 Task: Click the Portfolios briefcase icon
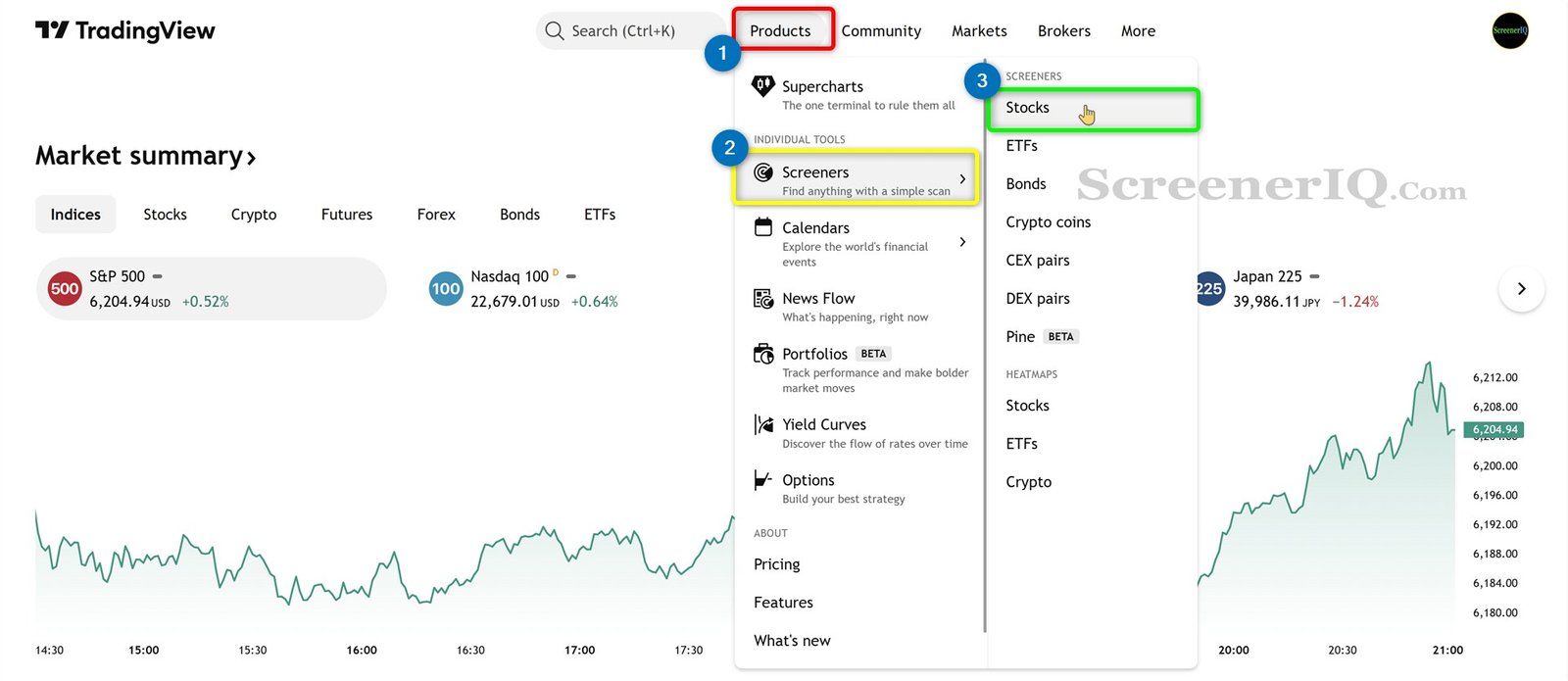(763, 354)
